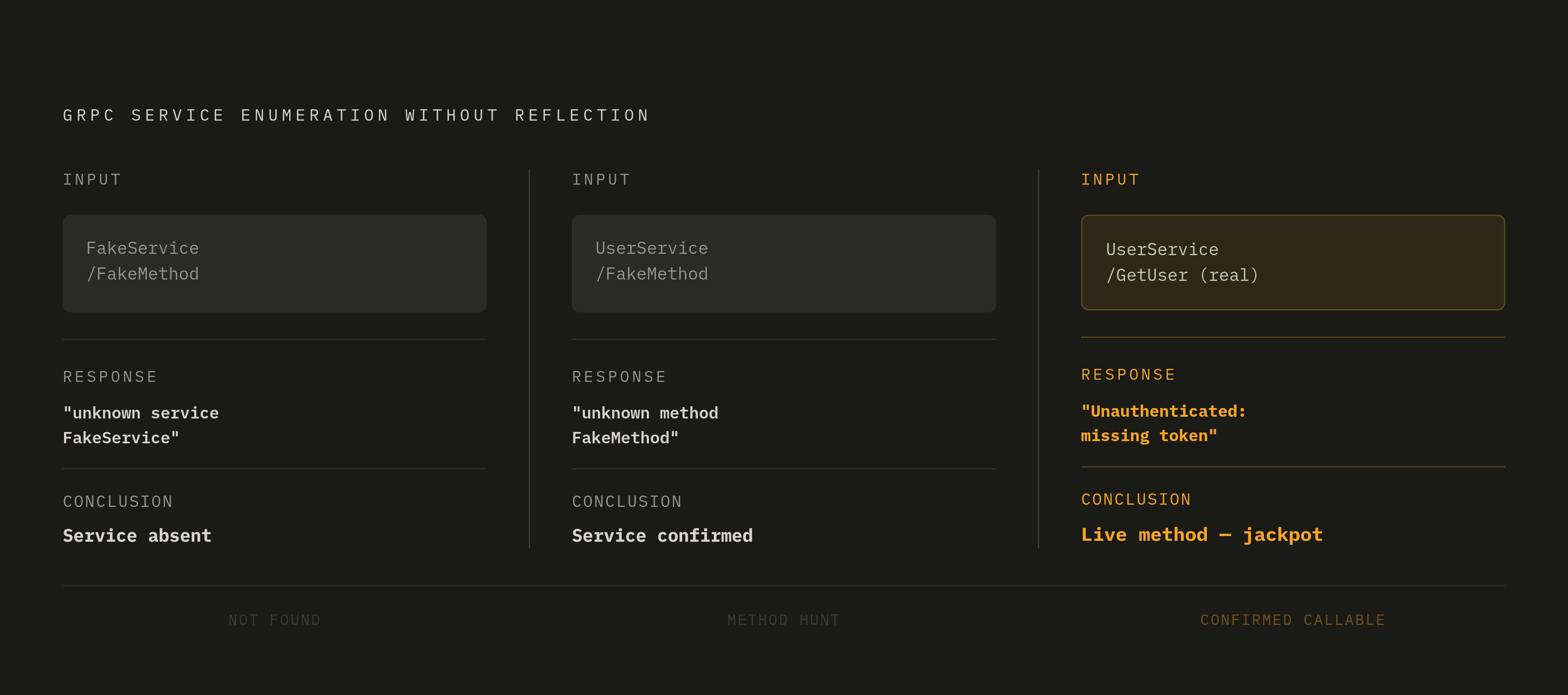
Task: Click the 'Service absent' conclusion text
Action: (x=137, y=536)
